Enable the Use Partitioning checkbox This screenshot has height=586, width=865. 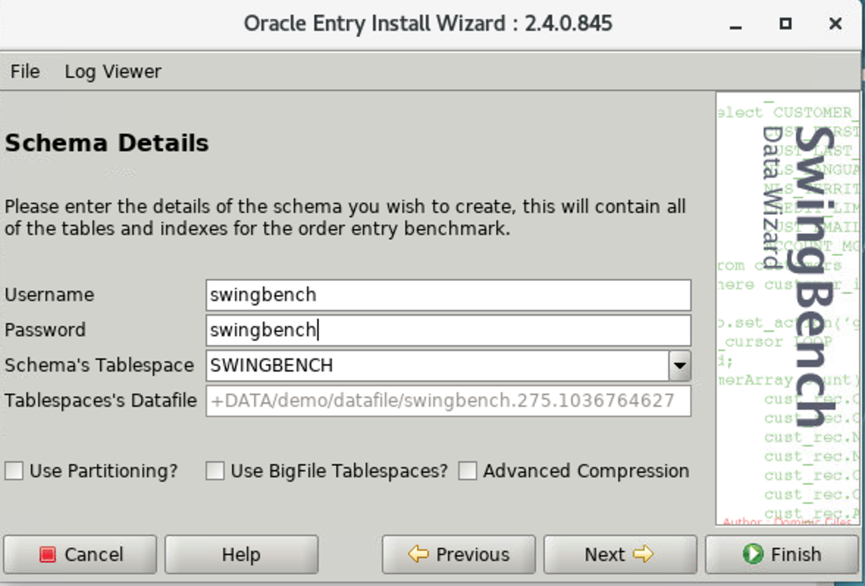tap(16, 470)
